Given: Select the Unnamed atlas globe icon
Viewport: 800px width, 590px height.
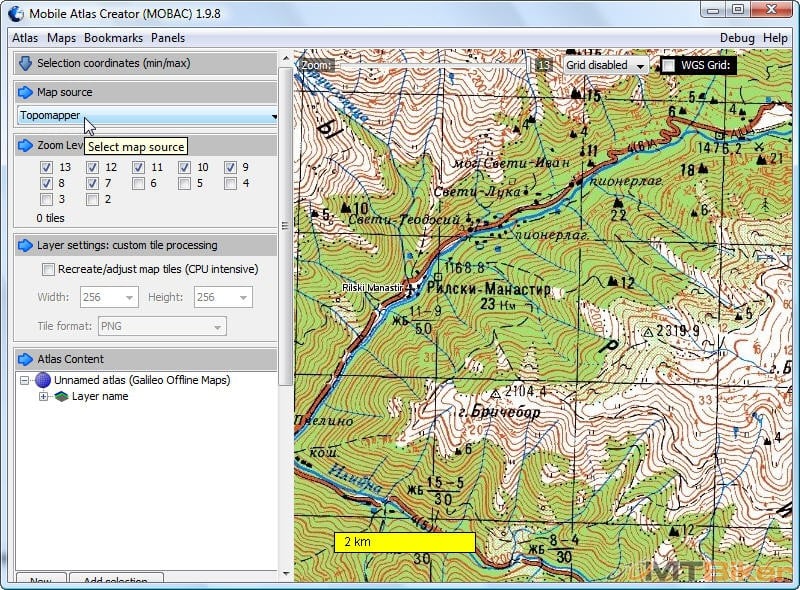Looking at the screenshot, I should click(43, 380).
